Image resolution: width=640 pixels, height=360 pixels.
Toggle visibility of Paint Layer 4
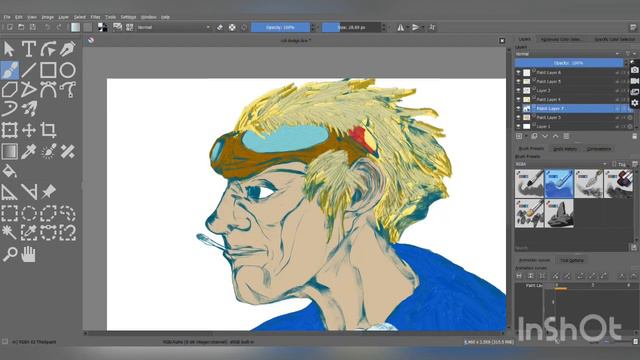pyautogui.click(x=518, y=99)
